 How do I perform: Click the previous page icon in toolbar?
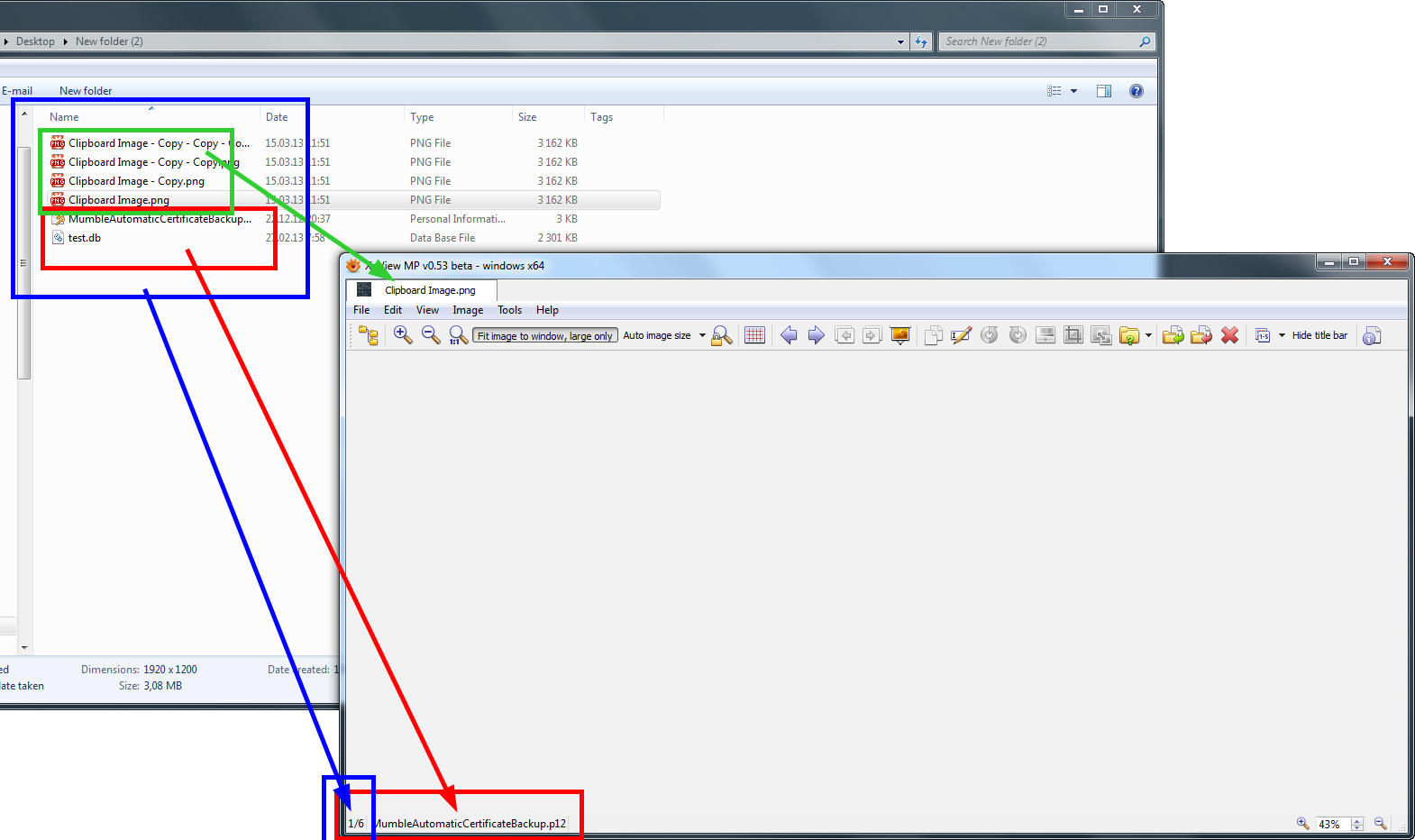844,335
